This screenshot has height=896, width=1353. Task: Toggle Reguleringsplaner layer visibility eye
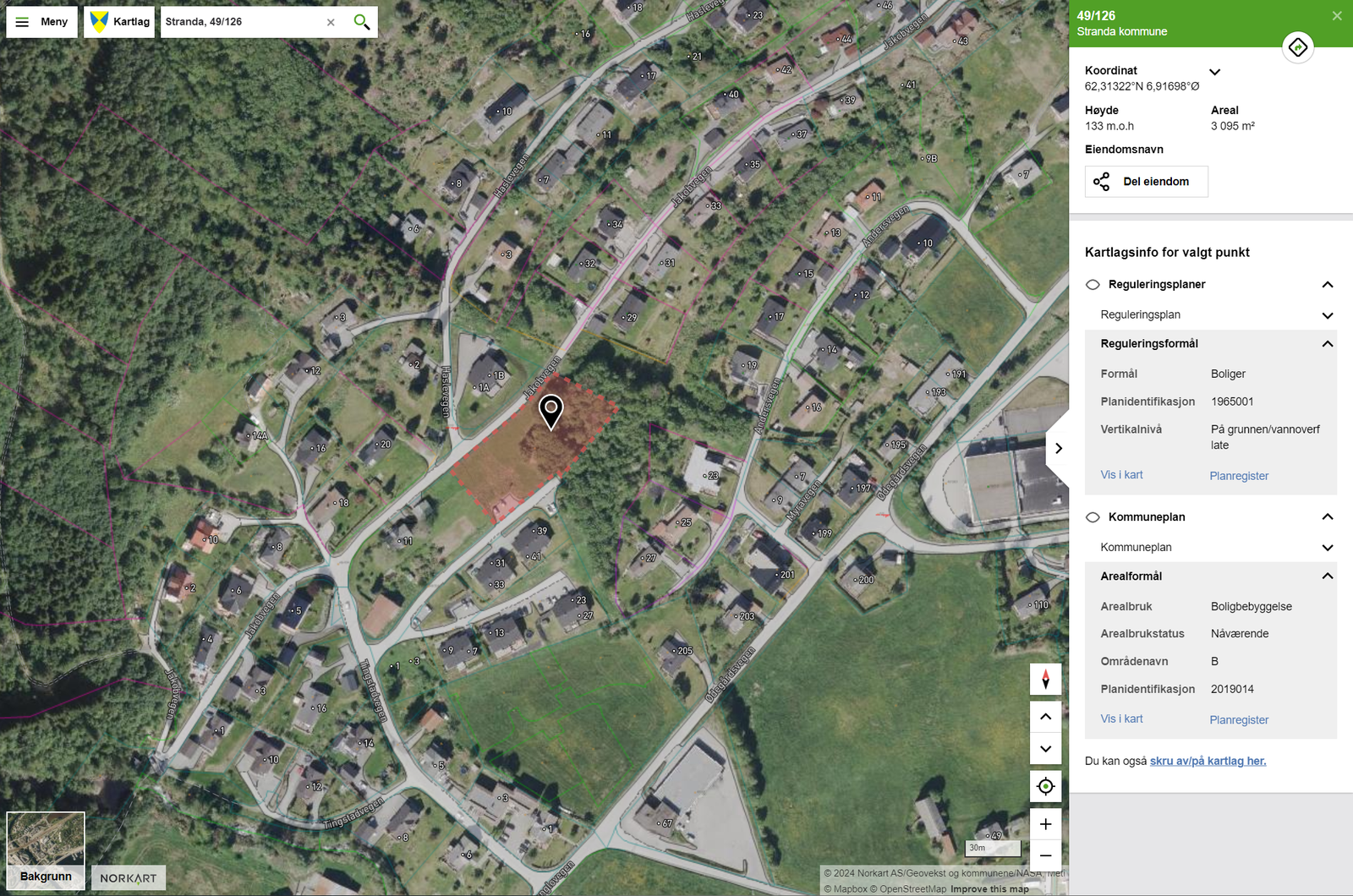click(x=1093, y=285)
